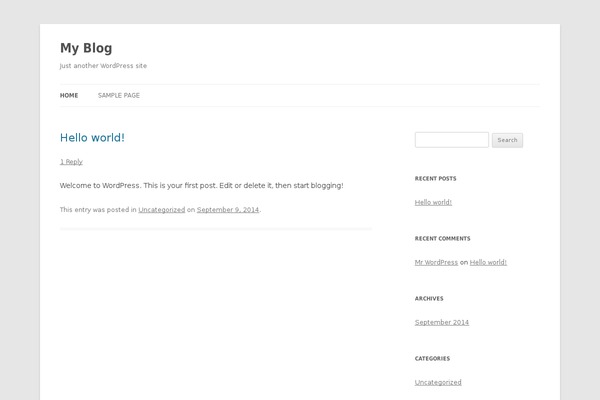Select the Home menu item

69,95
